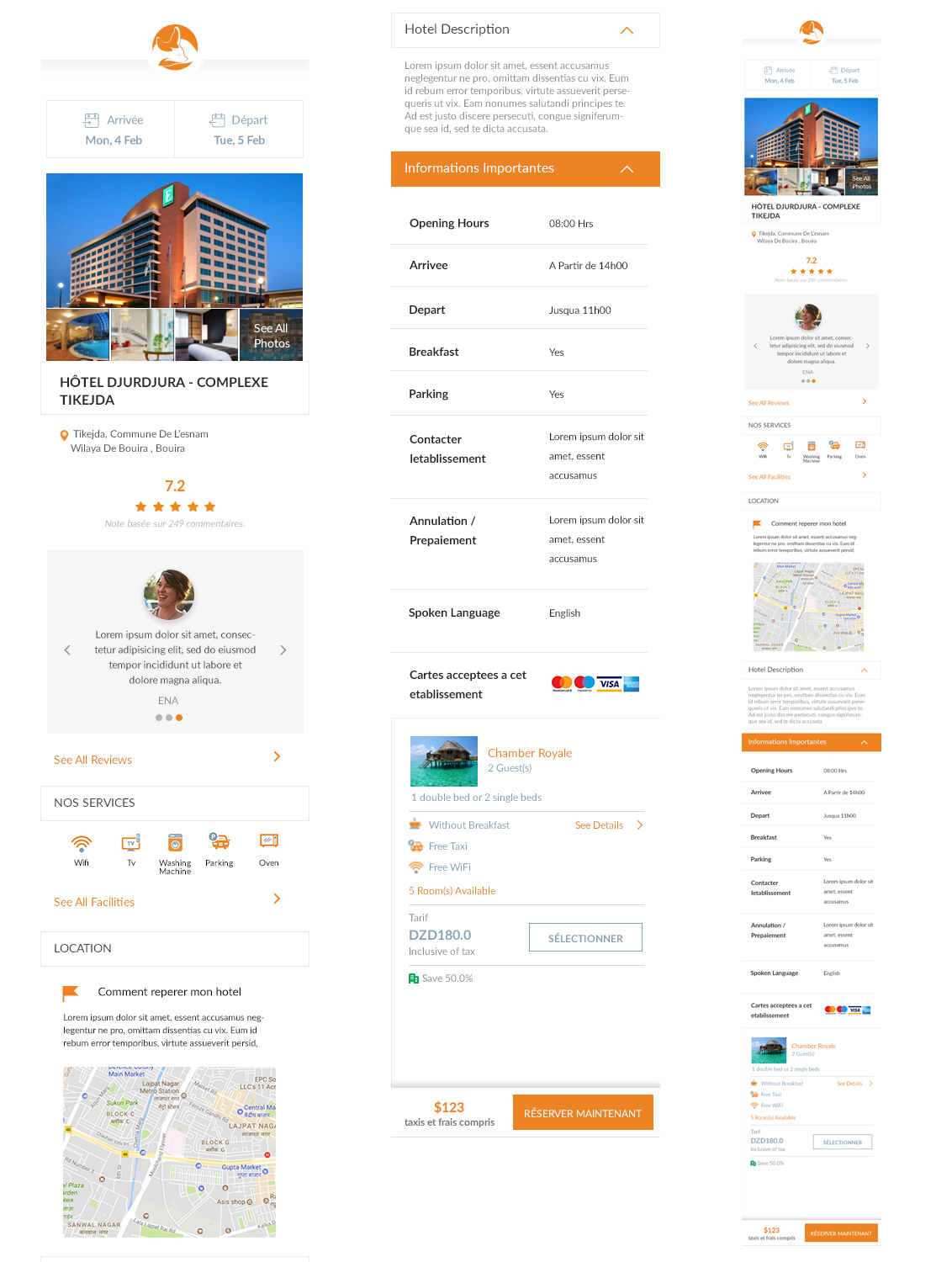This screenshot has height=1262, width=952.
Task: Click the 5 Room(s) Available text
Action: [452, 891]
